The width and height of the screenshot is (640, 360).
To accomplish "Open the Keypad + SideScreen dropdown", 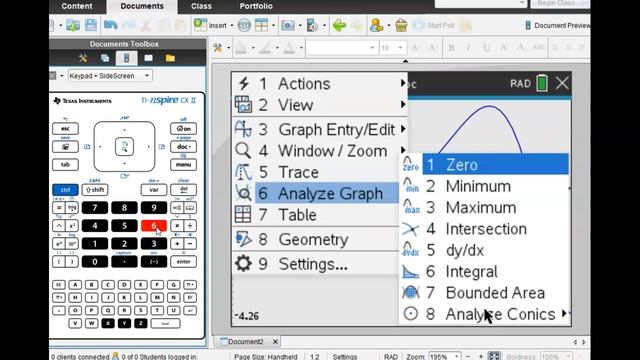I will (110, 76).
